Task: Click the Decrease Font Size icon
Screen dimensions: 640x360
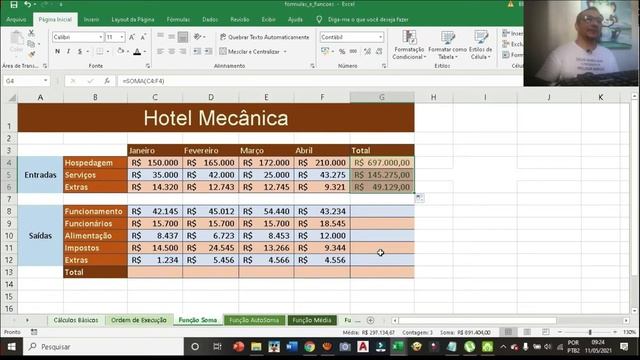Action: click(143, 37)
